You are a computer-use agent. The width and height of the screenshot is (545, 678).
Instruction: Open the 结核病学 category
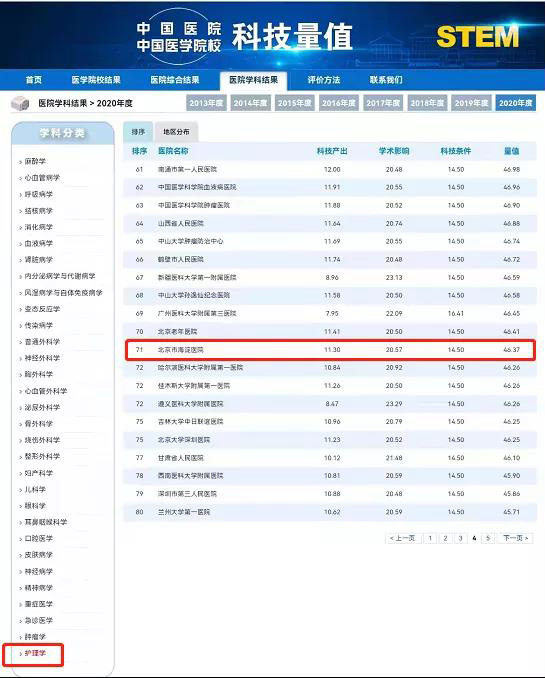[38, 211]
